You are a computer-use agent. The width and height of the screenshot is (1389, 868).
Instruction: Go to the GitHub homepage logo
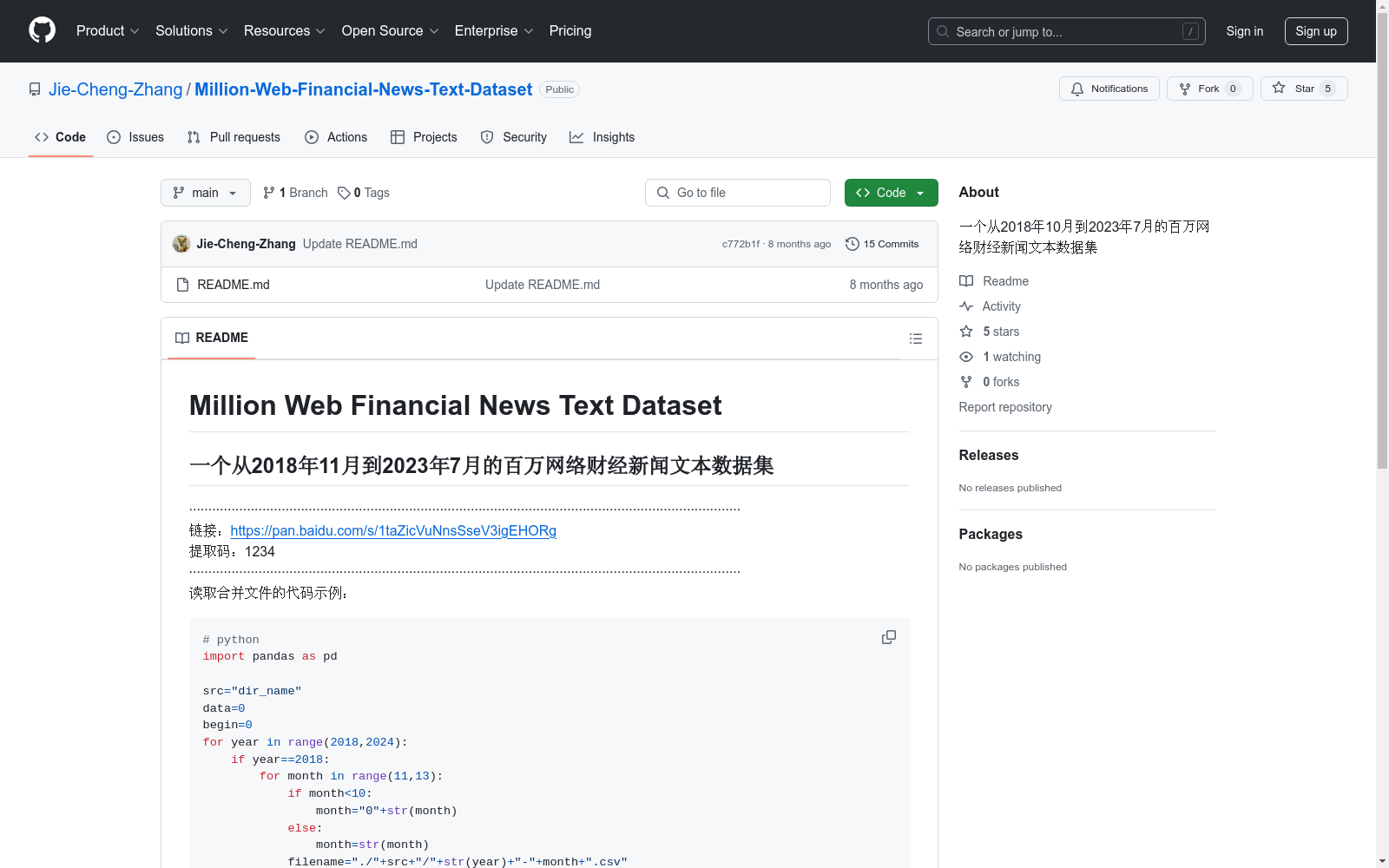coord(42,30)
